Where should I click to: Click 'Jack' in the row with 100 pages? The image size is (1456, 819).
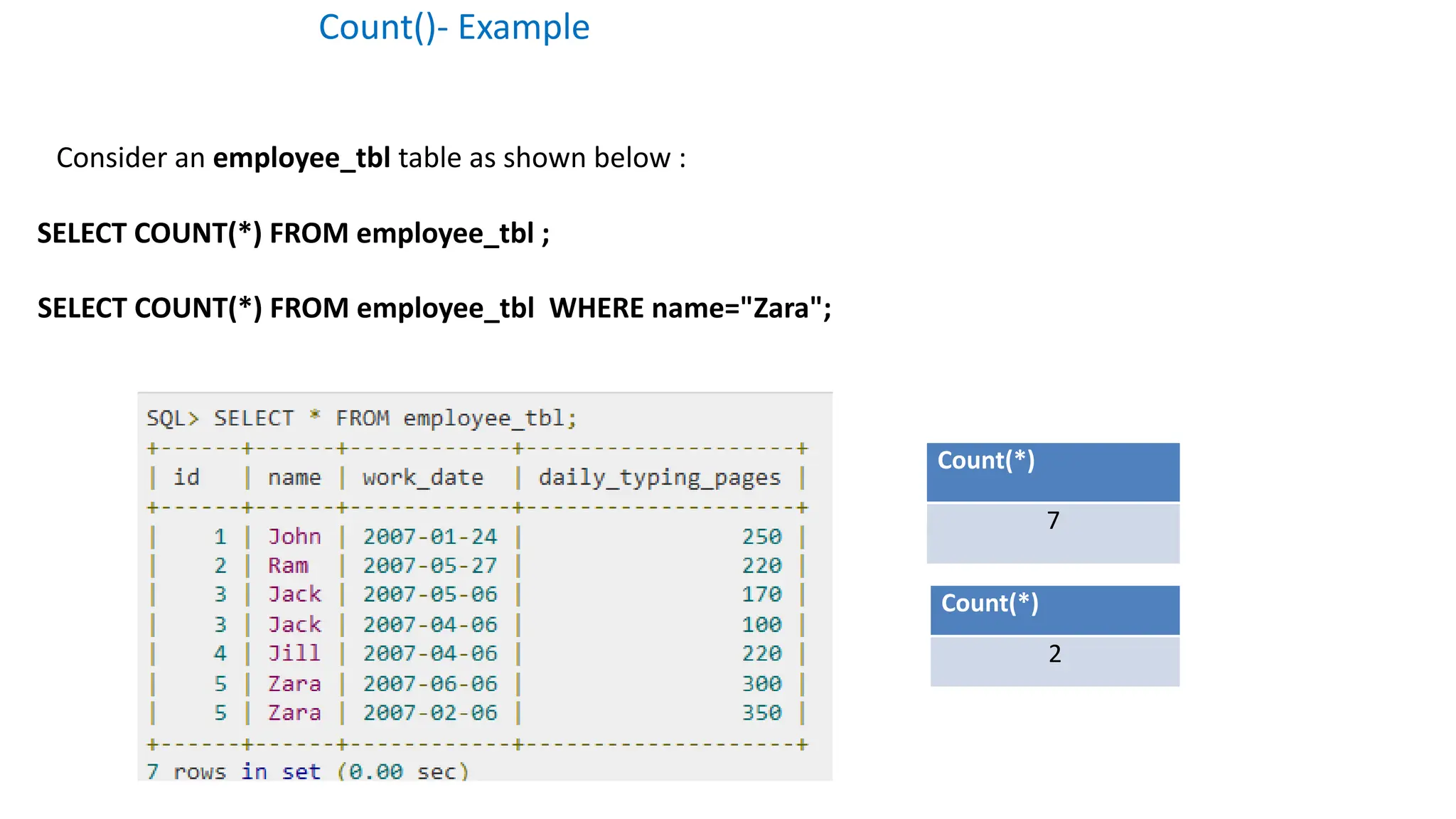tap(294, 625)
